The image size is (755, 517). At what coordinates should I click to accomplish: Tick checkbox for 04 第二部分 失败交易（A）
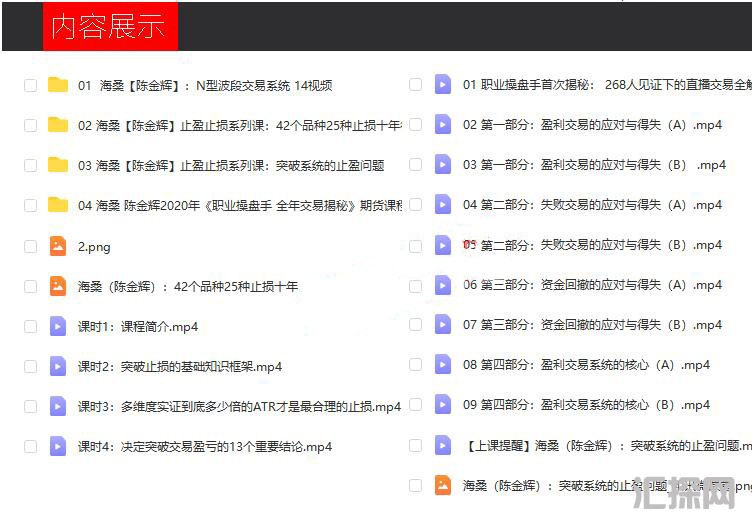pyautogui.click(x=415, y=205)
